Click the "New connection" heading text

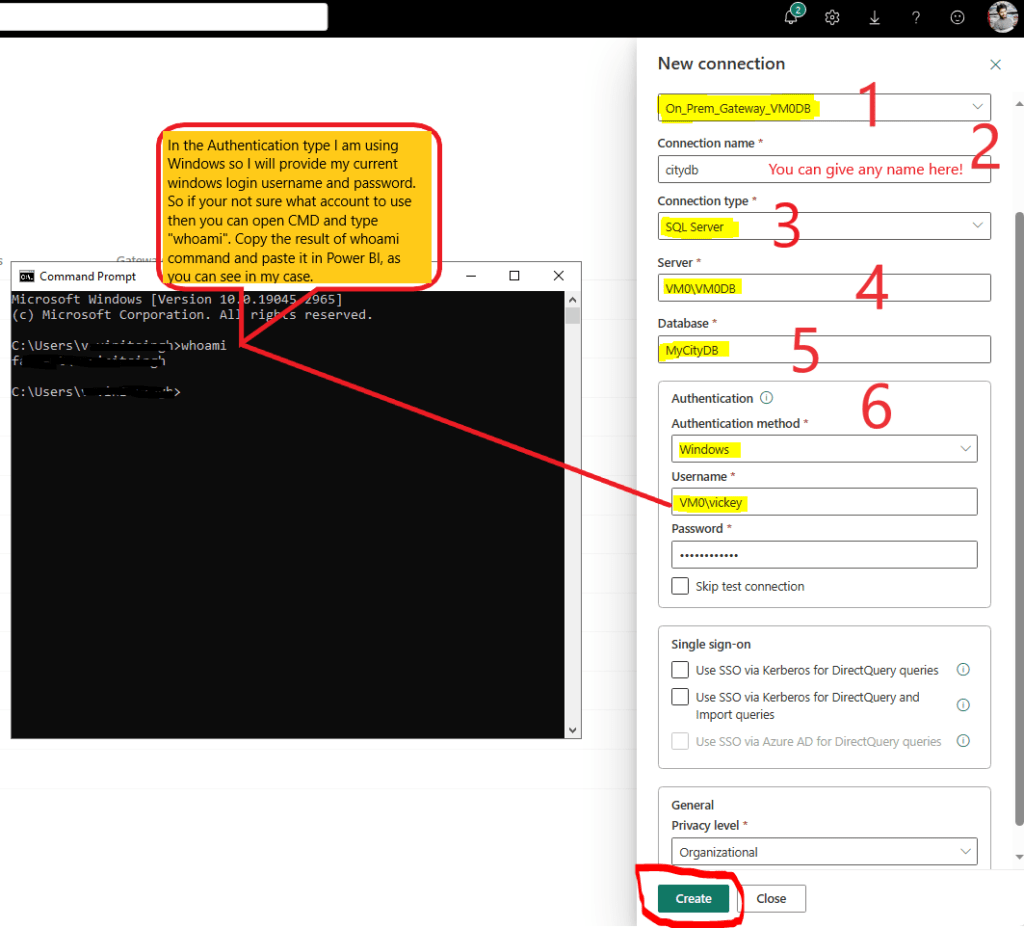[721, 64]
